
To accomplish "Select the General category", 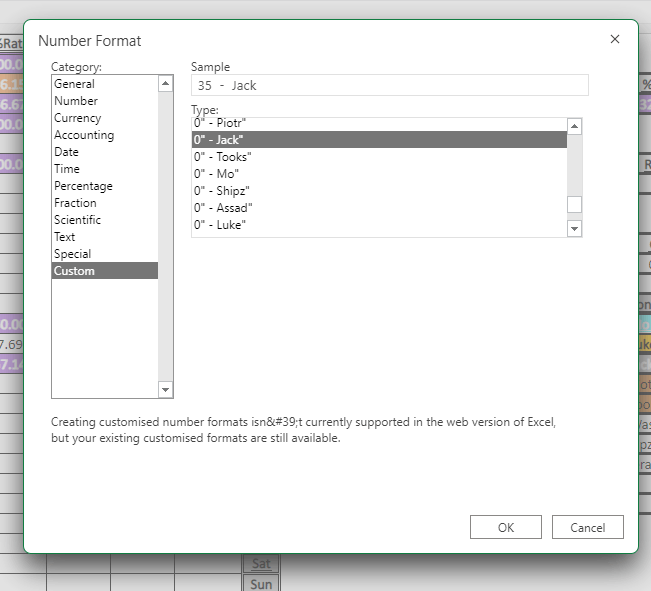I will pyautogui.click(x=105, y=84).
